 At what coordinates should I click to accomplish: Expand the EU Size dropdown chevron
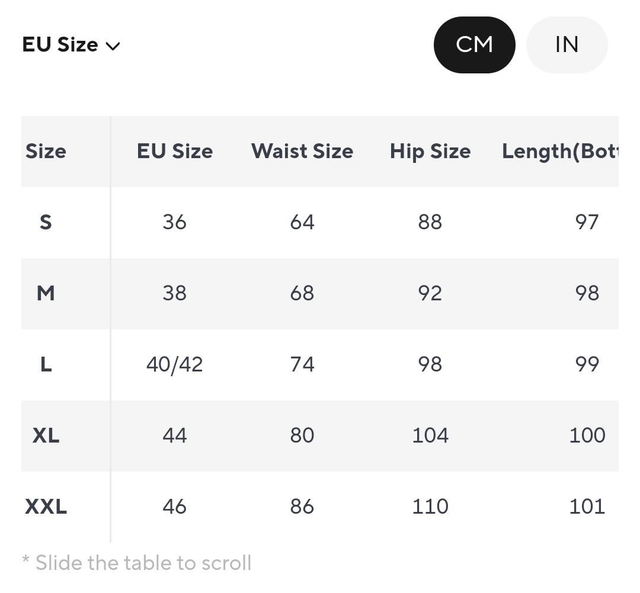click(x=113, y=46)
